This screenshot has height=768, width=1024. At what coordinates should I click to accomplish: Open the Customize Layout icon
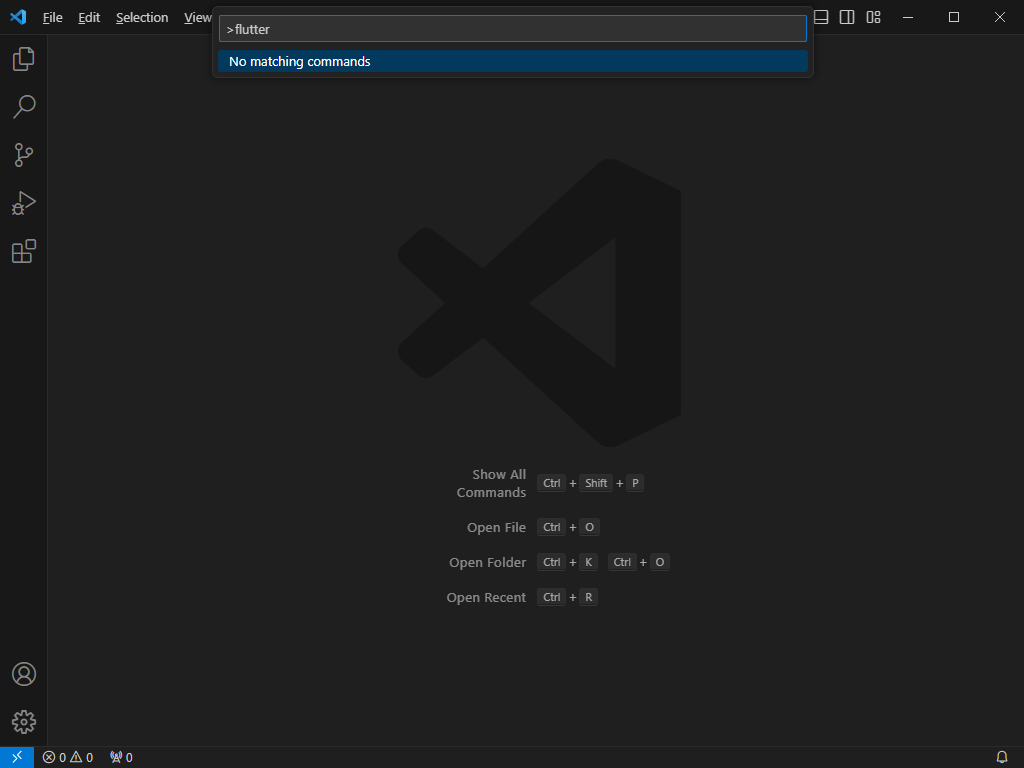(873, 17)
